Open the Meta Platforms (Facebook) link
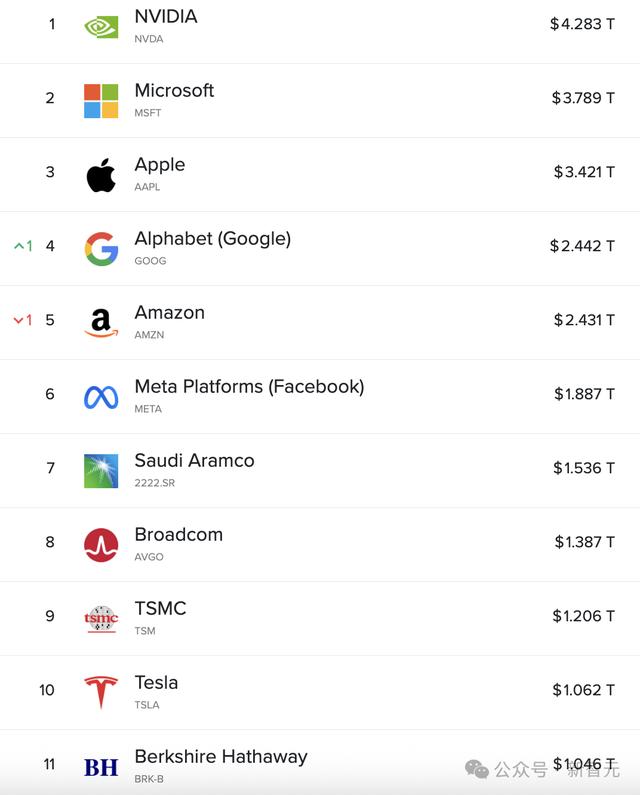 249,386
